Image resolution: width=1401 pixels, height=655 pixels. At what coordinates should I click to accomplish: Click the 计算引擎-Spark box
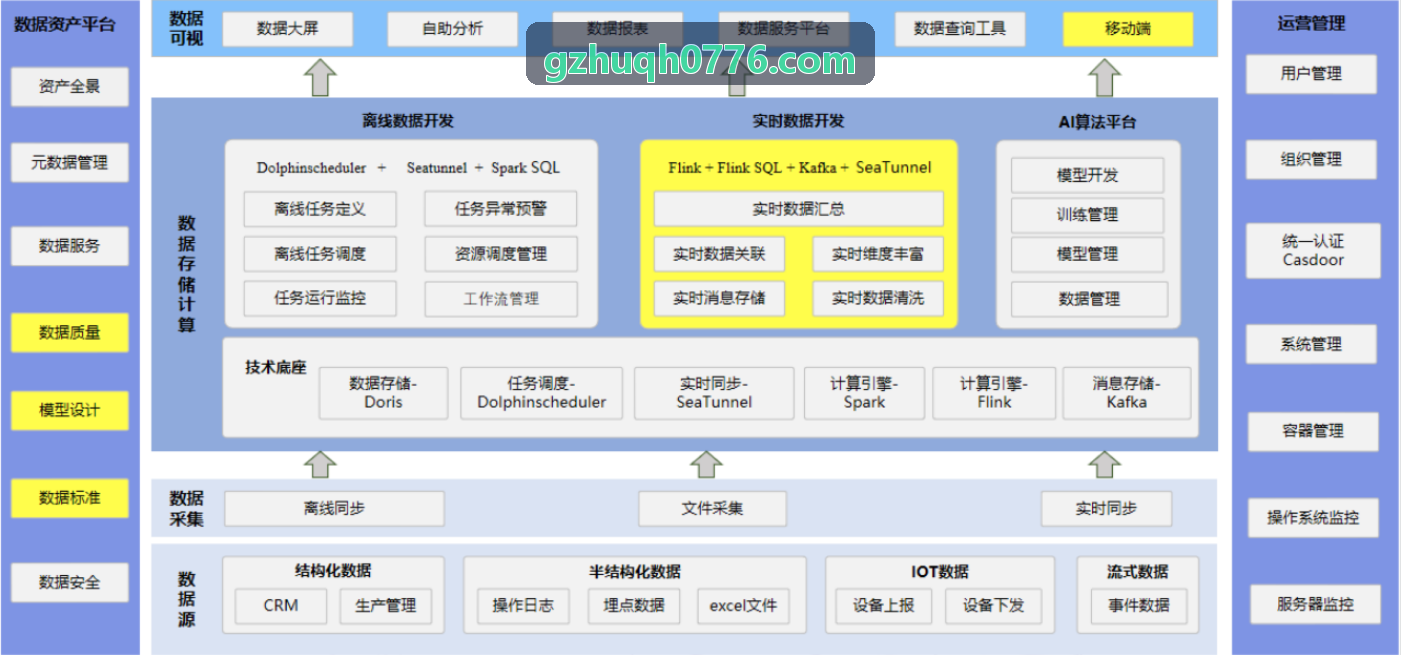click(x=864, y=393)
